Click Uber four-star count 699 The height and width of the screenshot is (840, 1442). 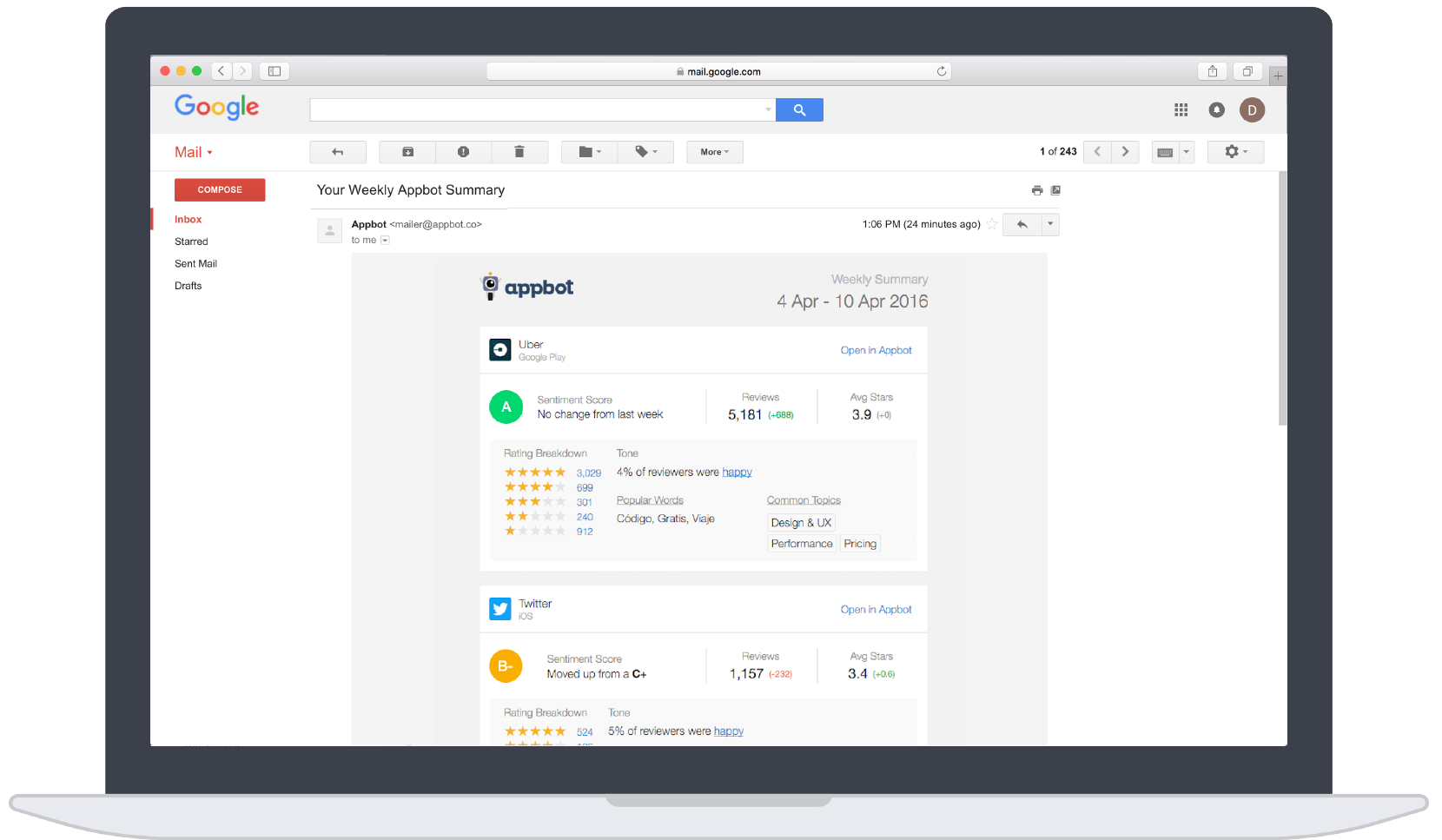tap(585, 488)
